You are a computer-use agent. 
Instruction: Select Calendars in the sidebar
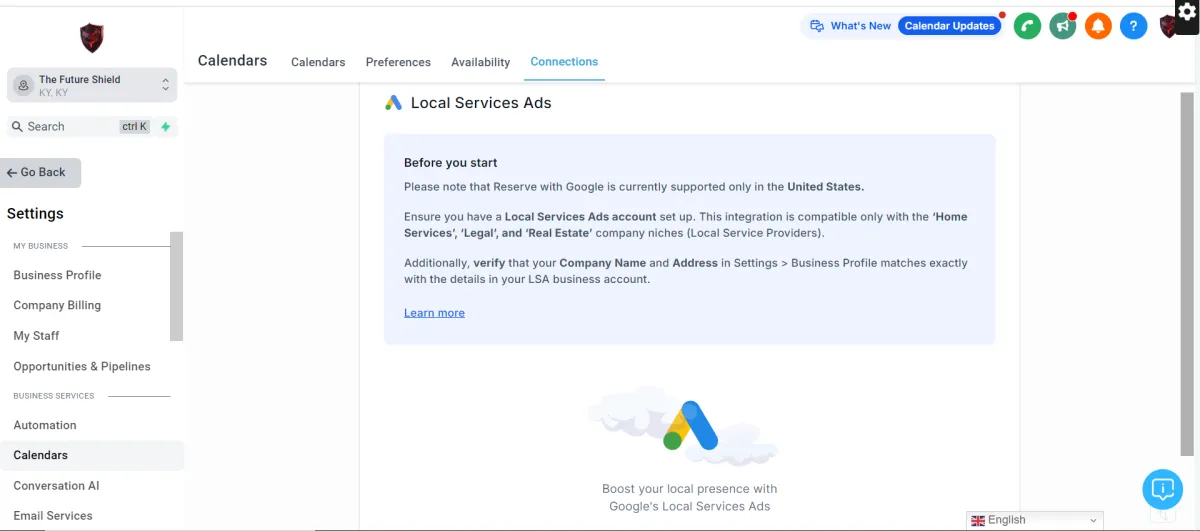click(92, 455)
